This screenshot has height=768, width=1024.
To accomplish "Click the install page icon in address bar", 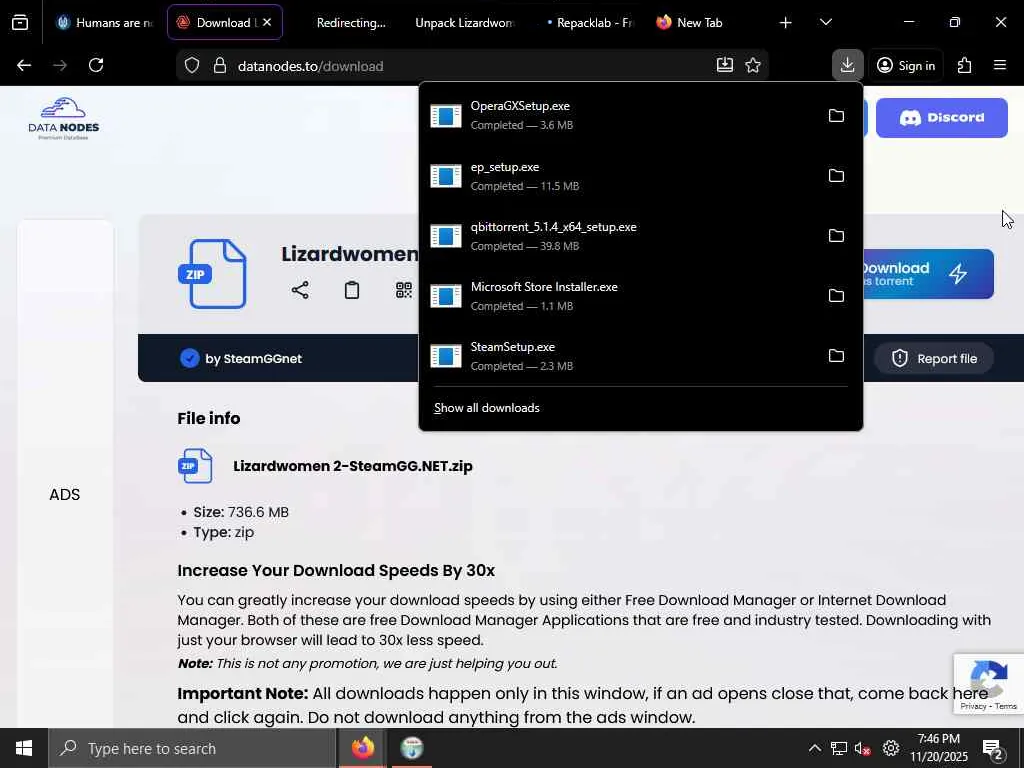I will click(724, 65).
